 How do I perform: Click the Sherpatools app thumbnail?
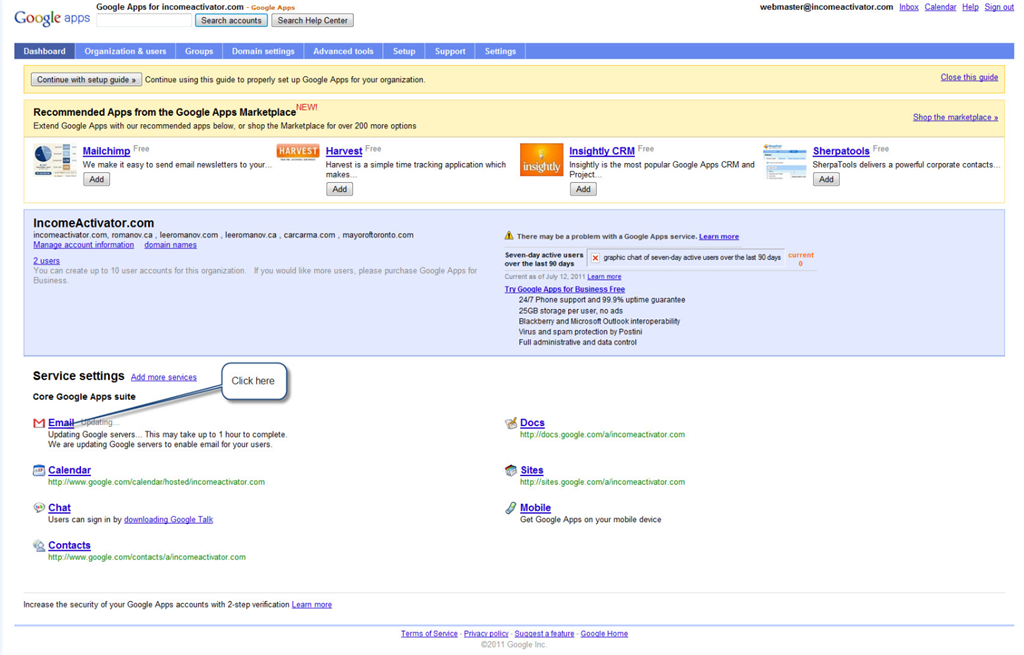784,160
